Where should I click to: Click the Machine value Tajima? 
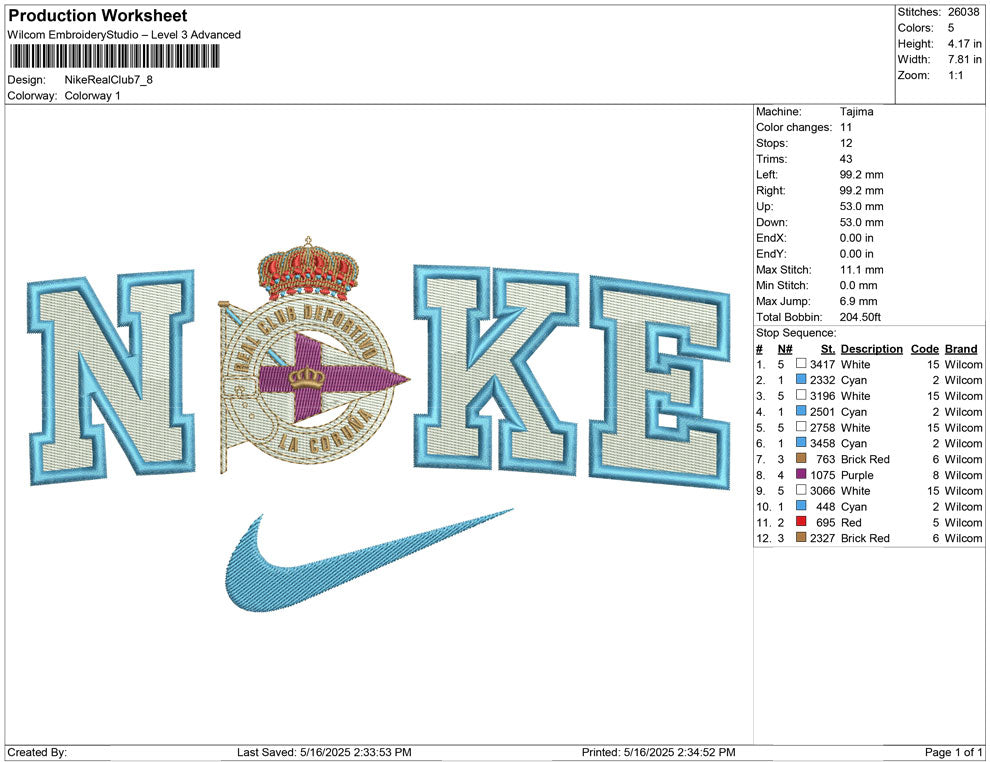coord(857,111)
